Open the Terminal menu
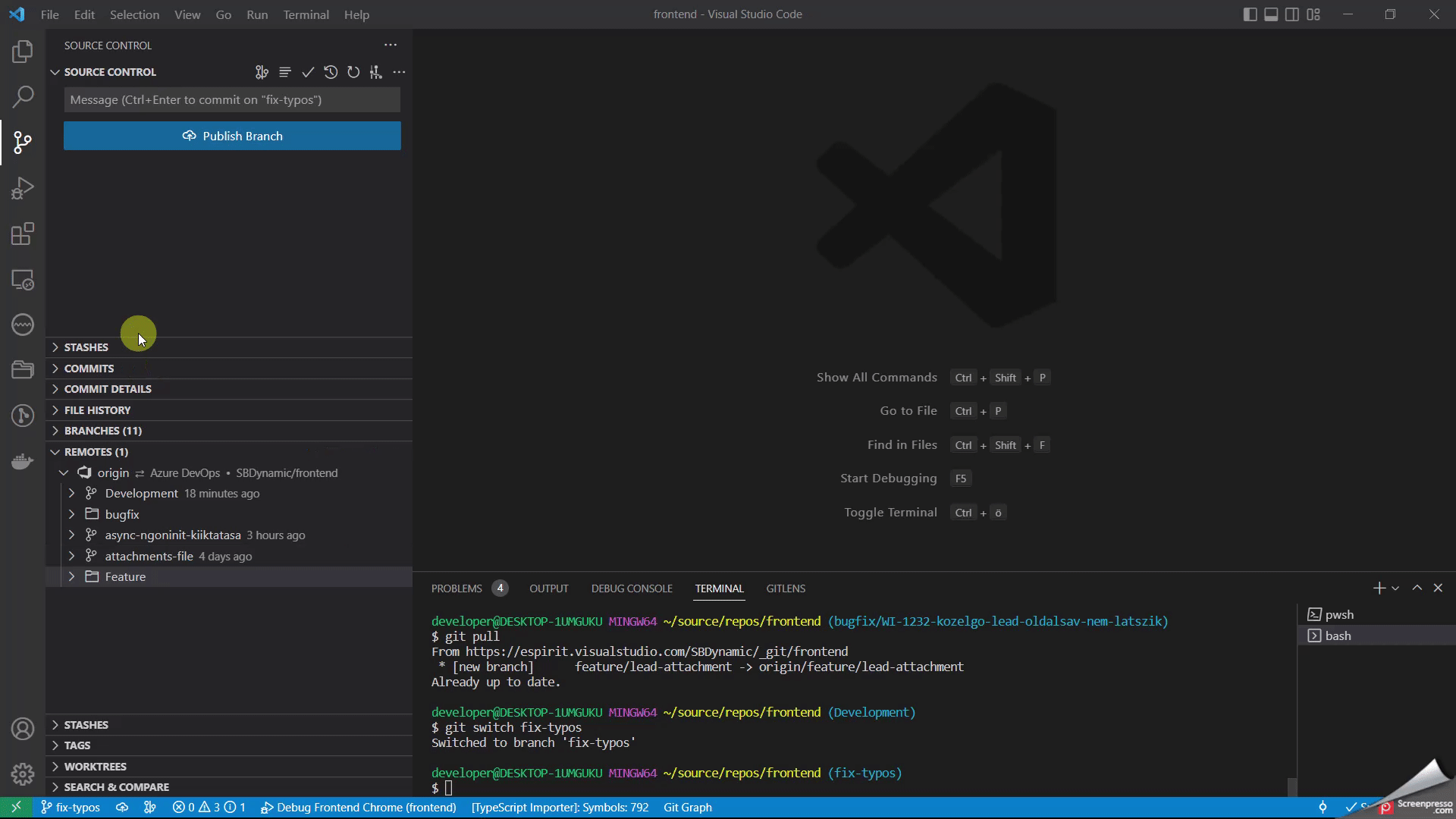Viewport: 1456px width, 819px height. (x=306, y=14)
